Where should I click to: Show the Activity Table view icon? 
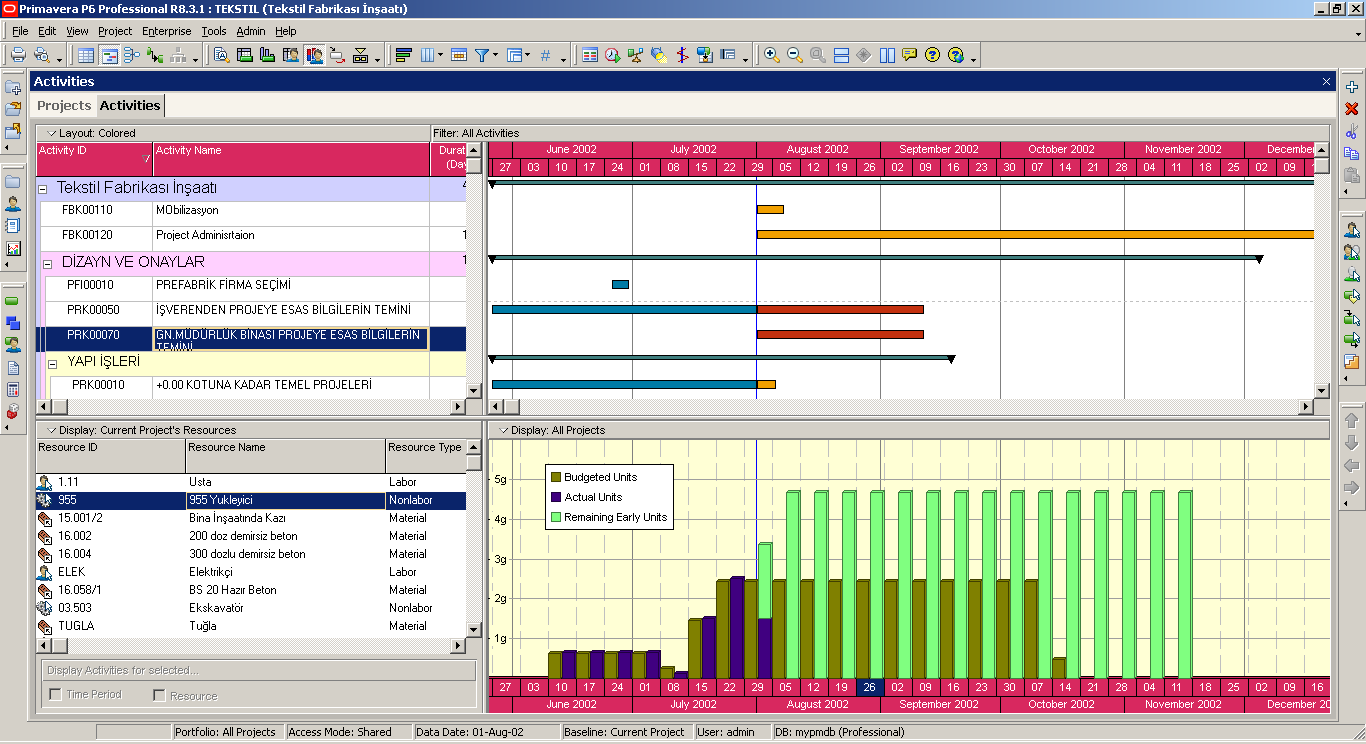(x=86, y=55)
